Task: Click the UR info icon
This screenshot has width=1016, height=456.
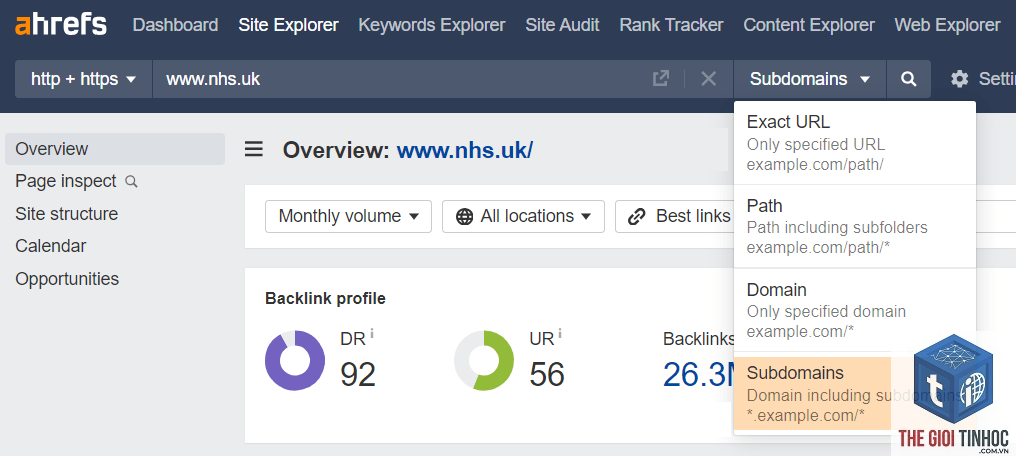Action: click(560, 334)
